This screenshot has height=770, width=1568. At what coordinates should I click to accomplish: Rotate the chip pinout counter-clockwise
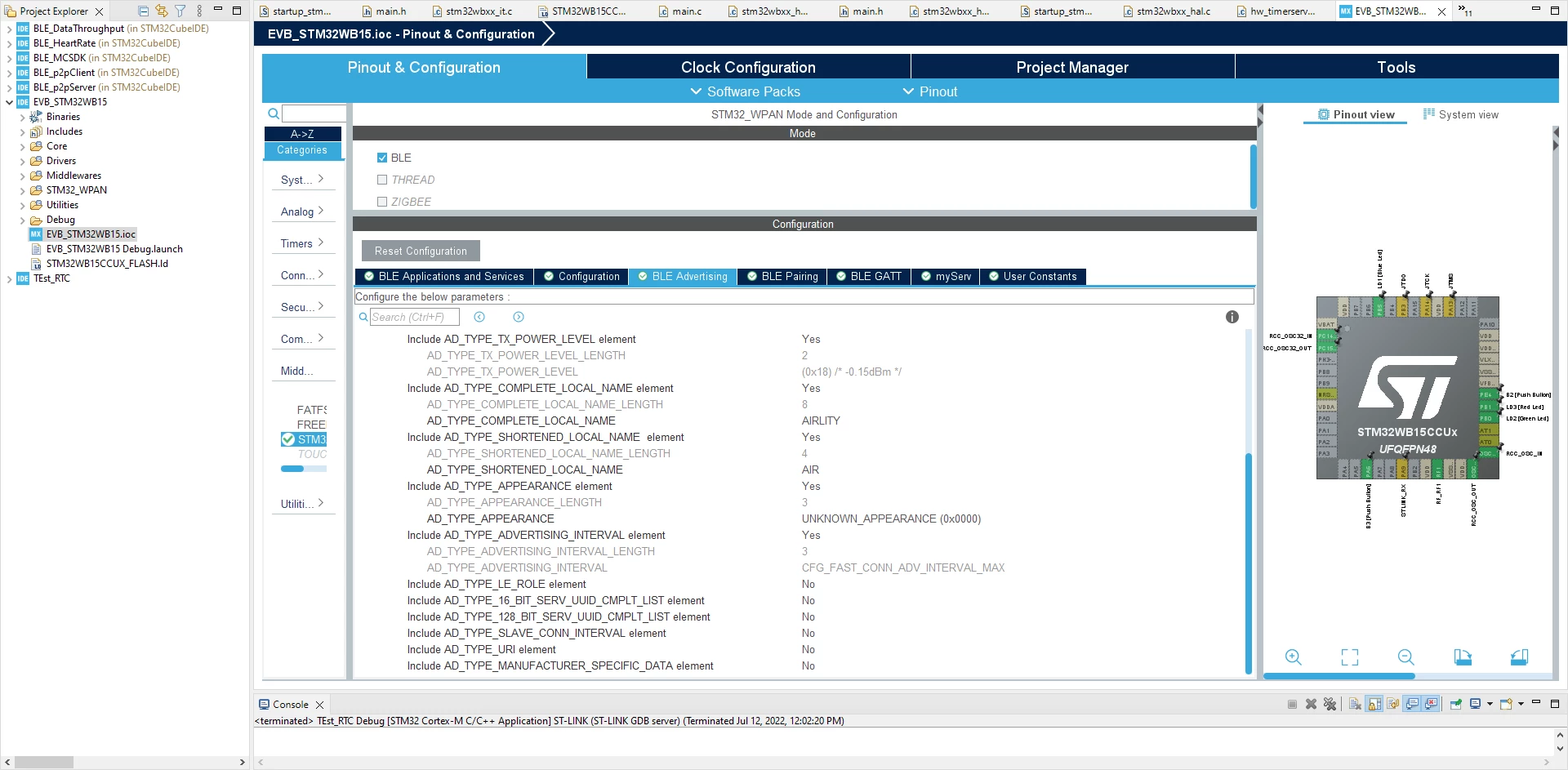(x=1519, y=657)
